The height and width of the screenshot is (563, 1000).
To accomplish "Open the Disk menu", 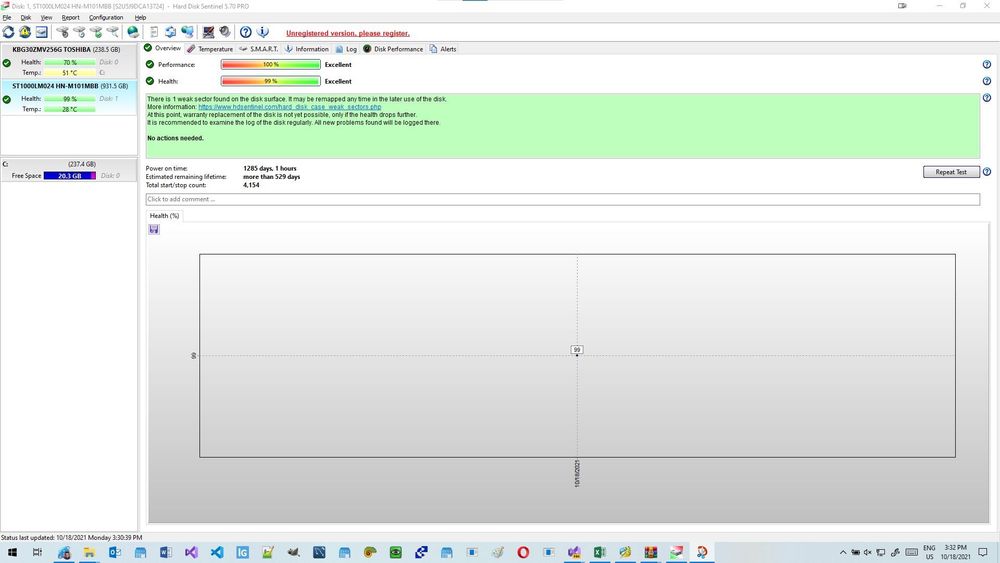I will [x=26, y=17].
